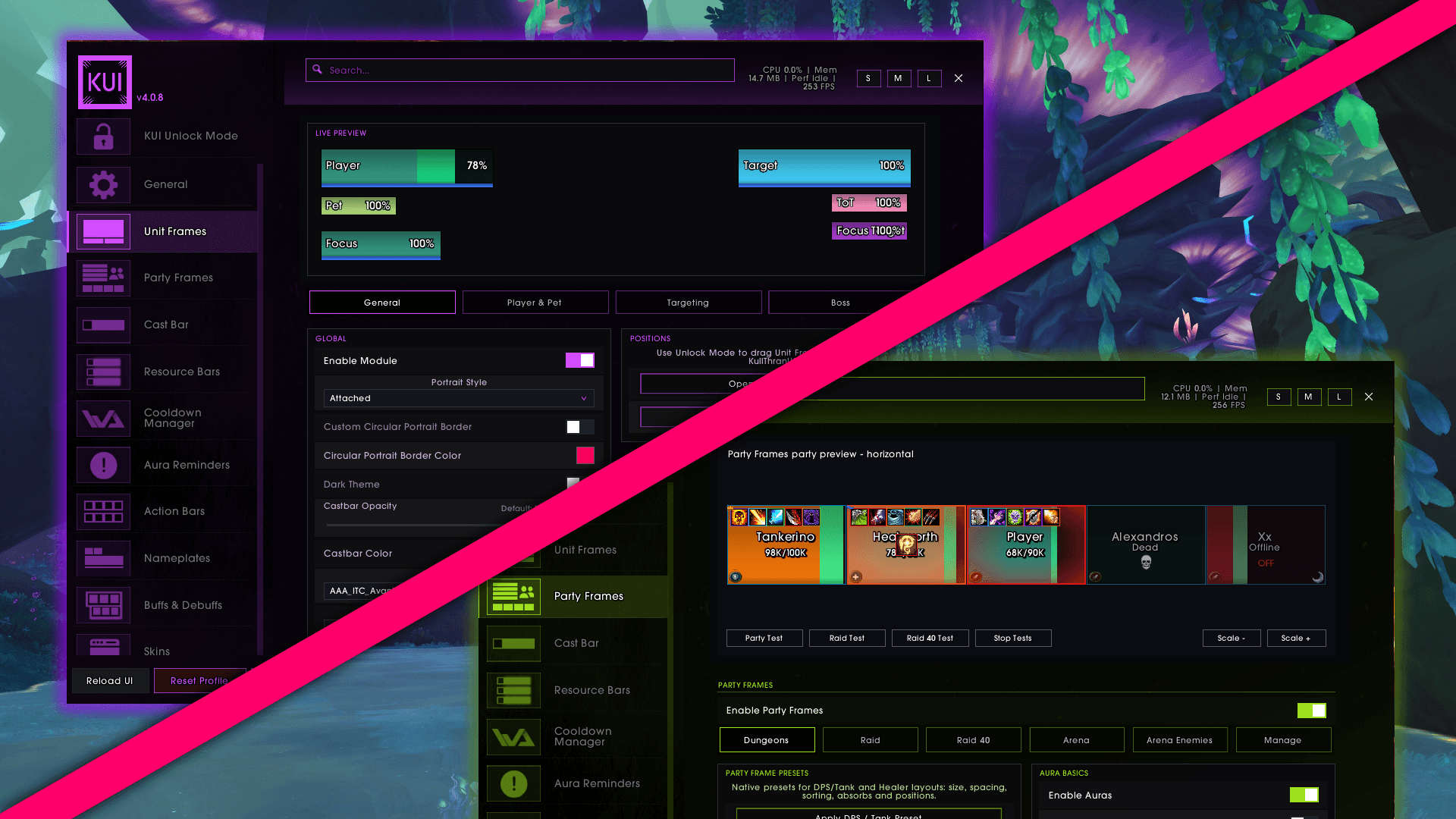Screen dimensions: 1456x819
Task: Click the Raid Test button
Action: pos(847,639)
